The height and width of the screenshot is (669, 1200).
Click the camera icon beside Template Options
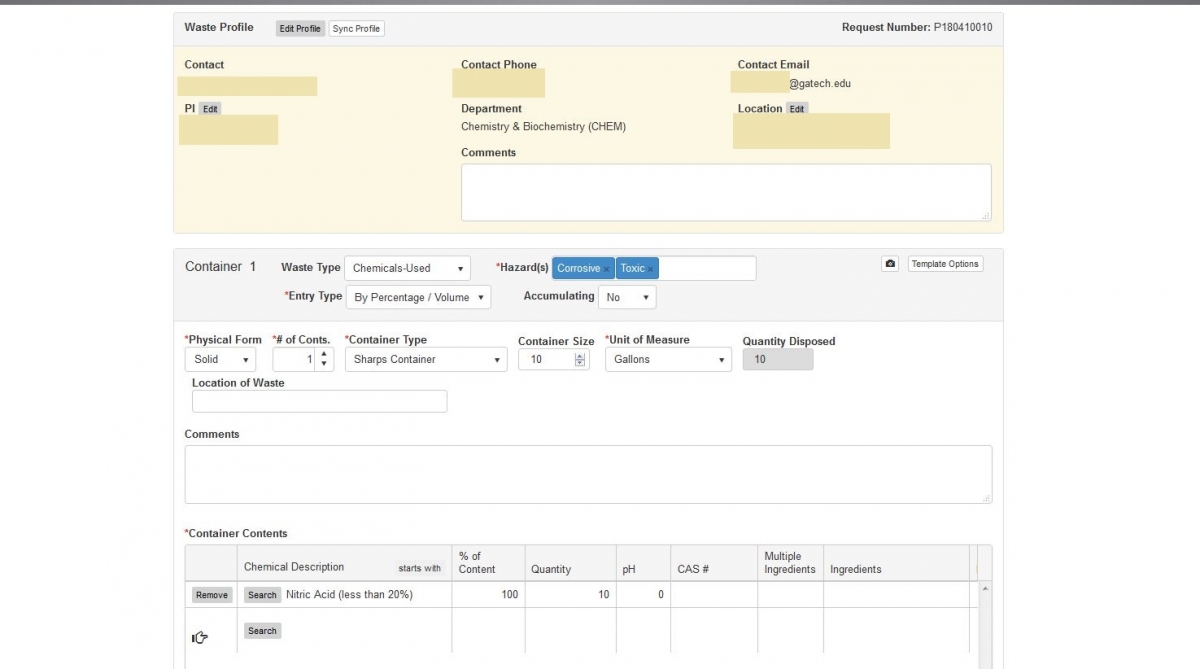click(x=890, y=264)
